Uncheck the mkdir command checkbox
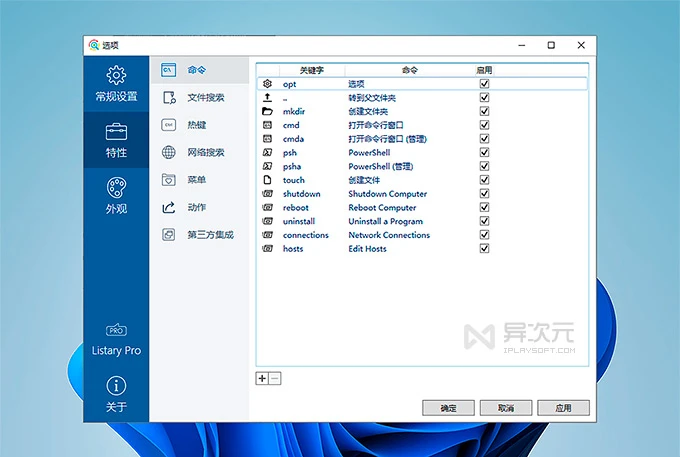The width and height of the screenshot is (680, 457). coord(484,112)
